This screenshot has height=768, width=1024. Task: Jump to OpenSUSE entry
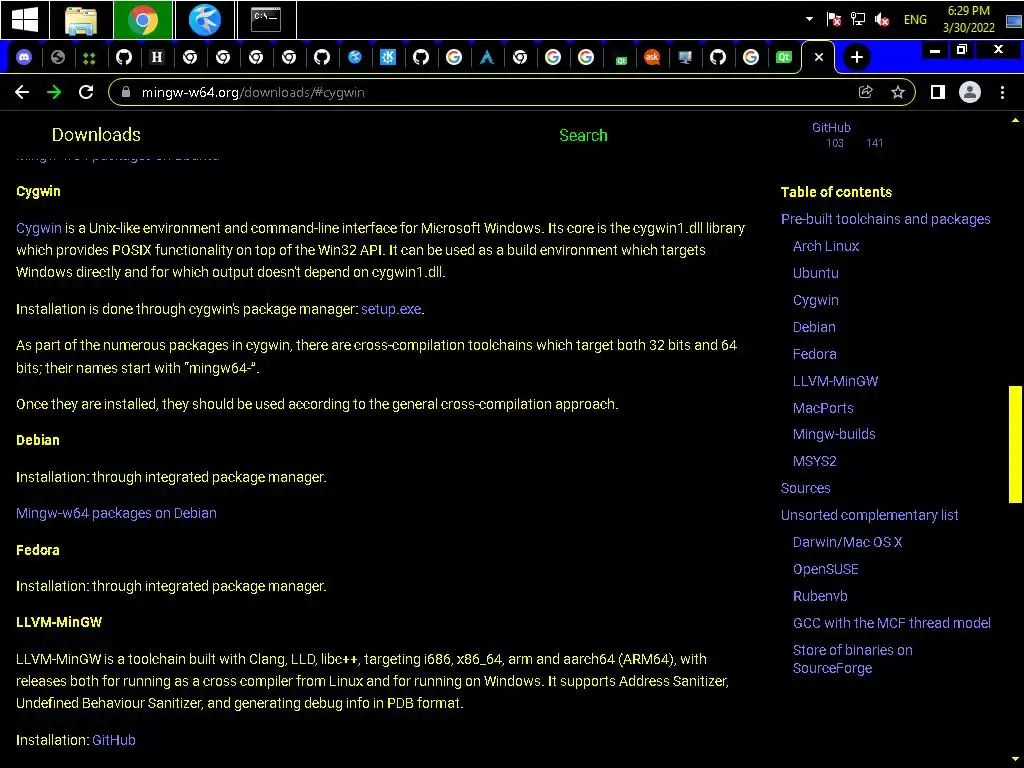tap(825, 569)
